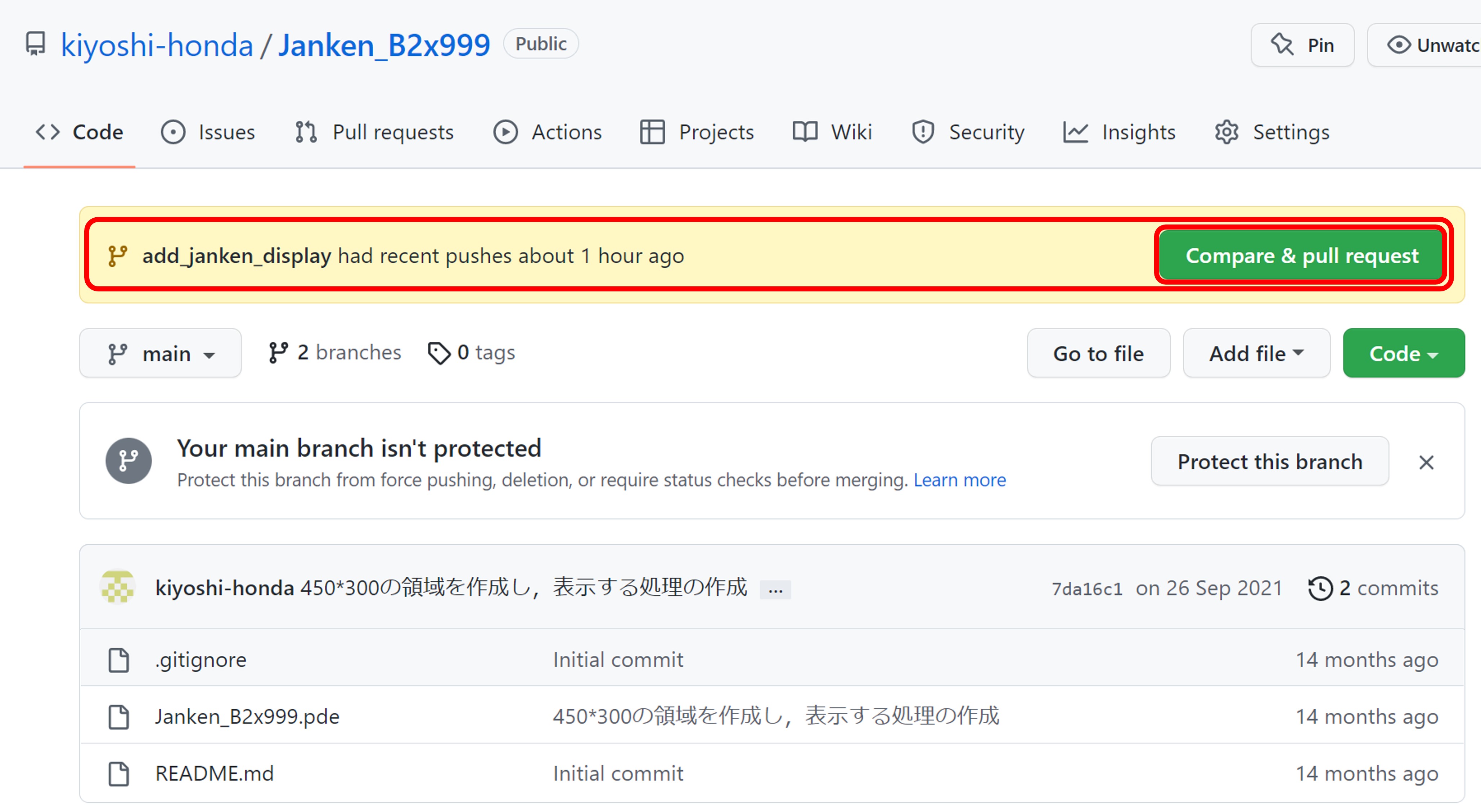Click the round branch icon in protection notice

128,461
